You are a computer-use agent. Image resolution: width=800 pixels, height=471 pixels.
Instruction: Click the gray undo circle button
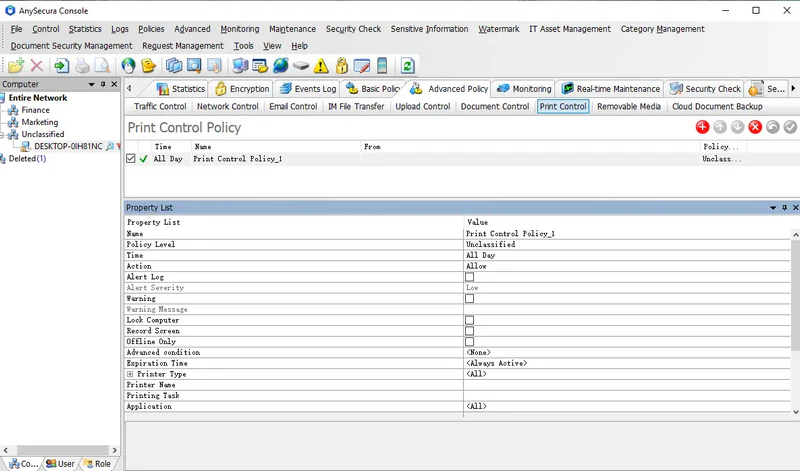(772, 127)
